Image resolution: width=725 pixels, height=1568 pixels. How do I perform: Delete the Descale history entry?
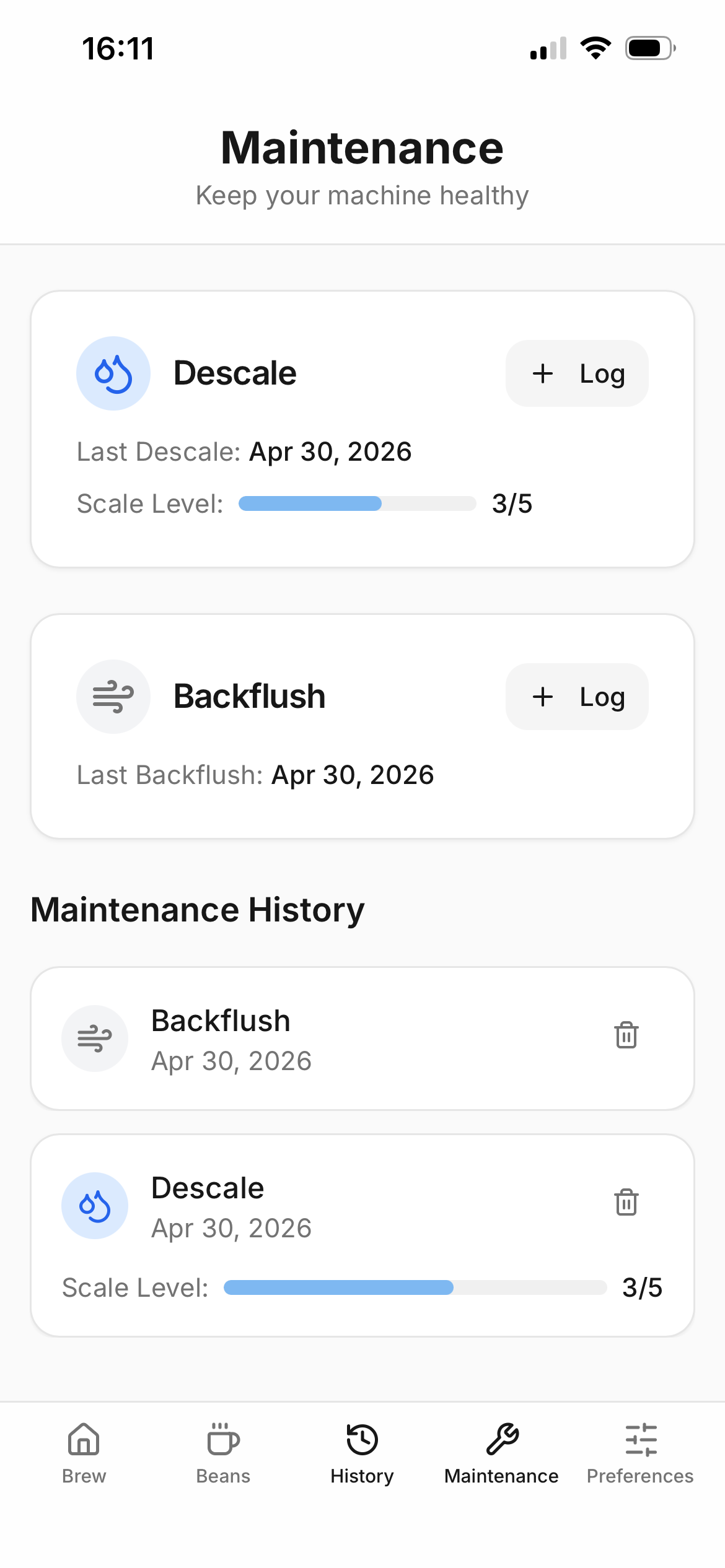pyautogui.click(x=626, y=1202)
